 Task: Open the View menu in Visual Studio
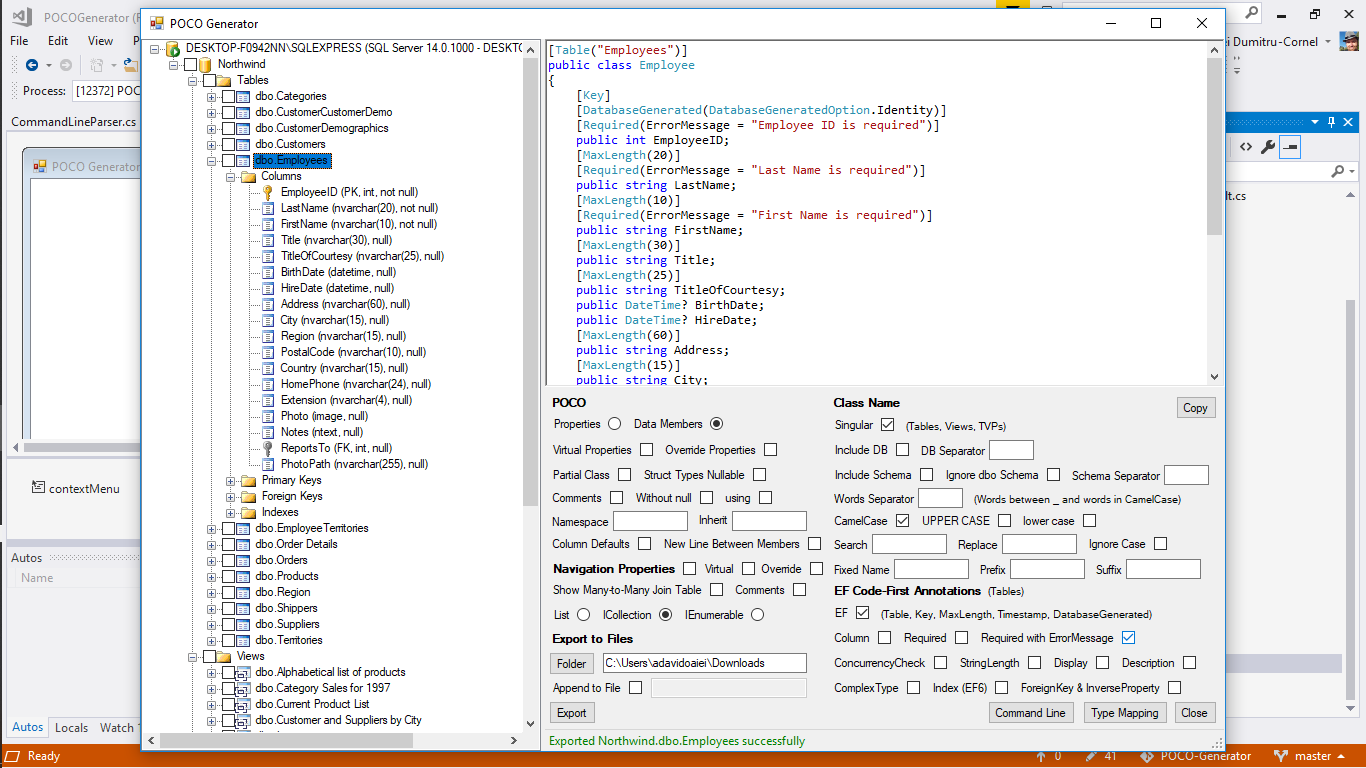click(x=101, y=41)
